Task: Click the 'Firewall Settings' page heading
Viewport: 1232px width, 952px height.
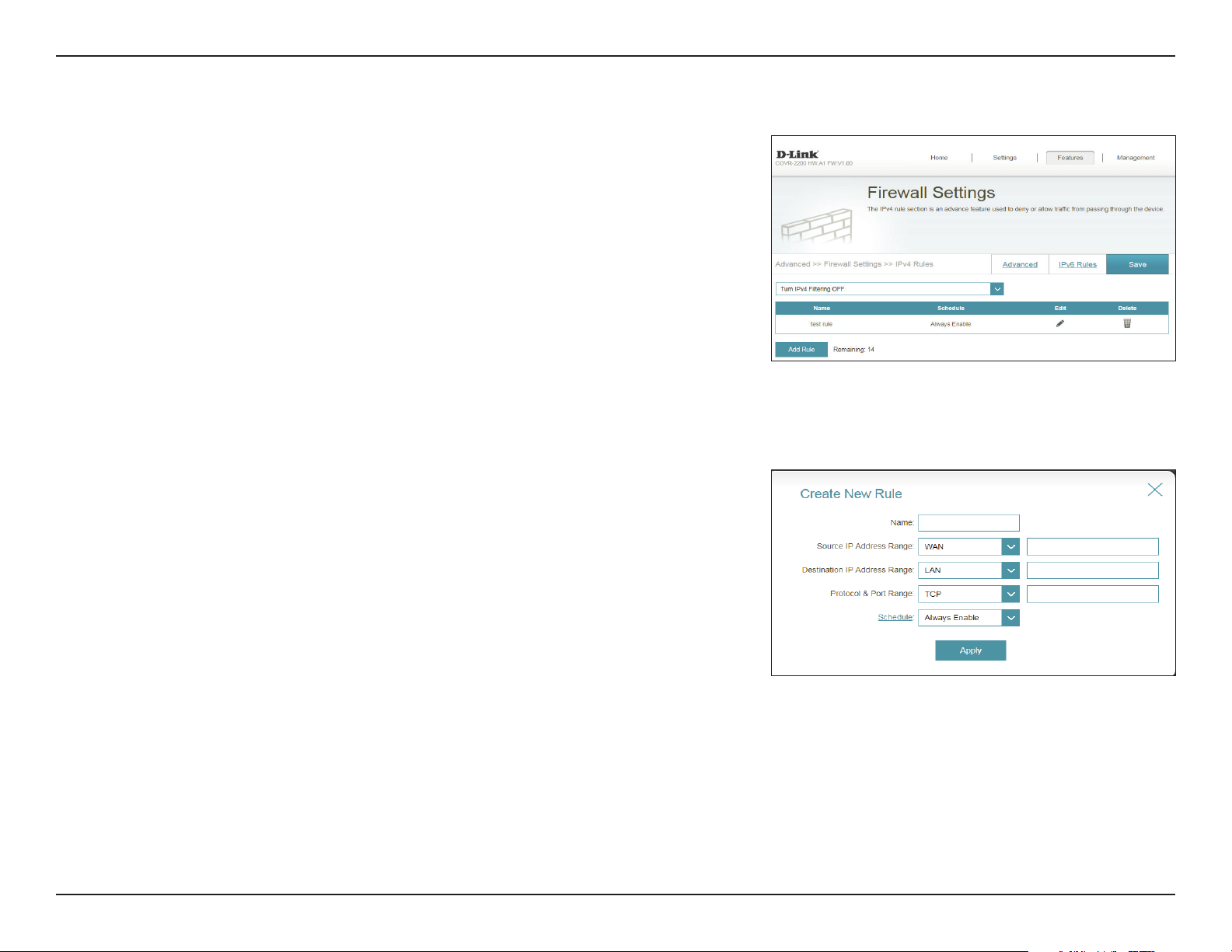Action: [x=931, y=193]
